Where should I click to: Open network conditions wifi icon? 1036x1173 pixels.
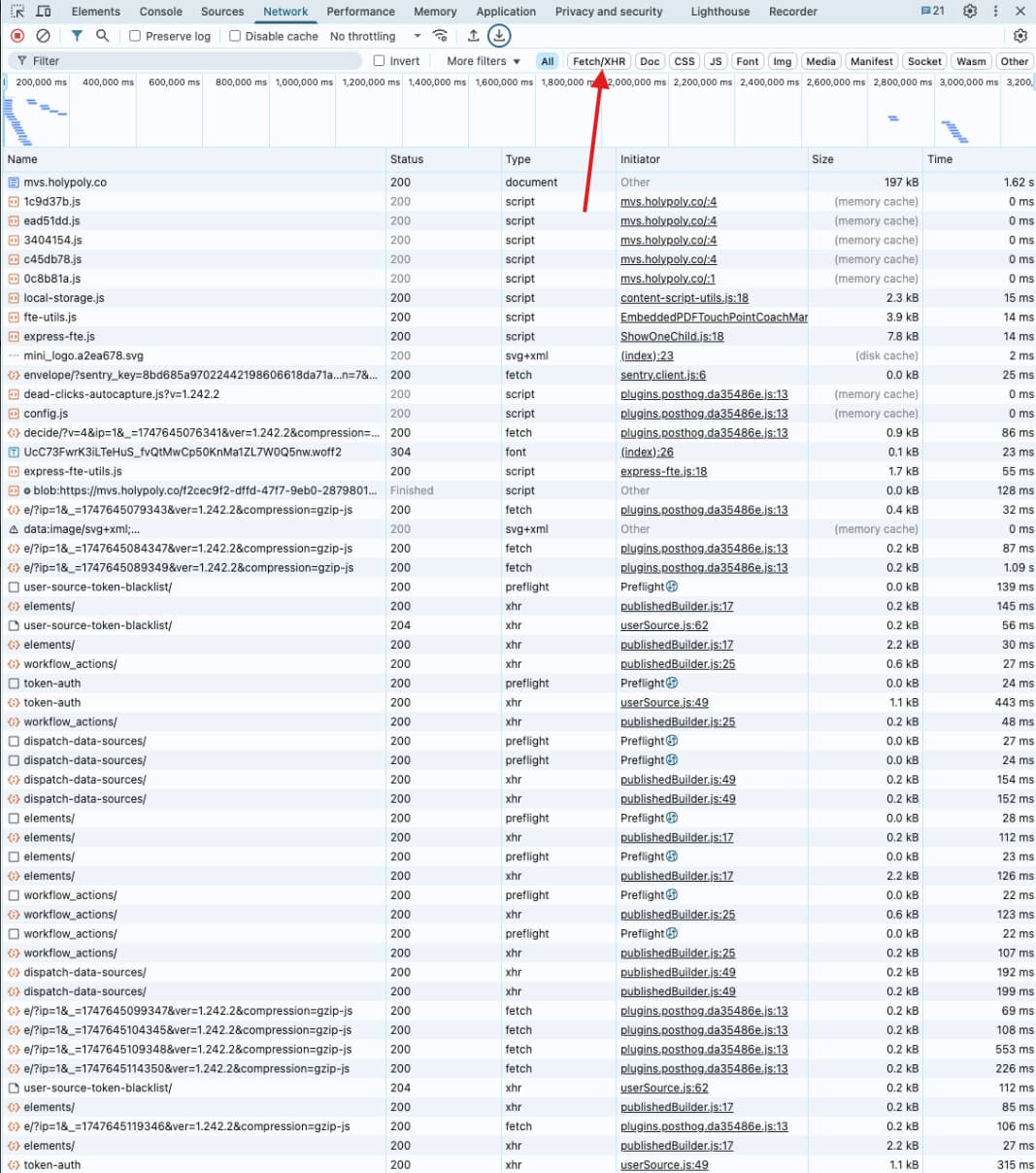(441, 36)
